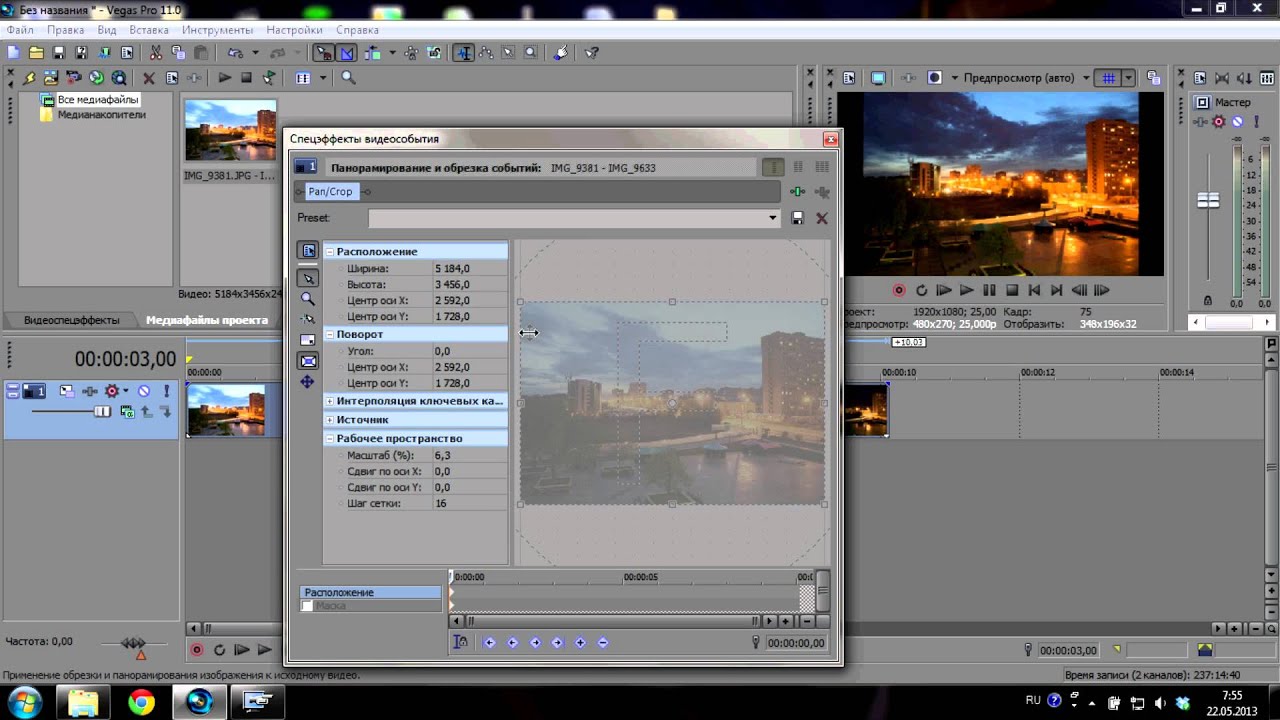Enable the Маска checkbox
Viewport: 1280px width, 720px height.
pos(307,606)
